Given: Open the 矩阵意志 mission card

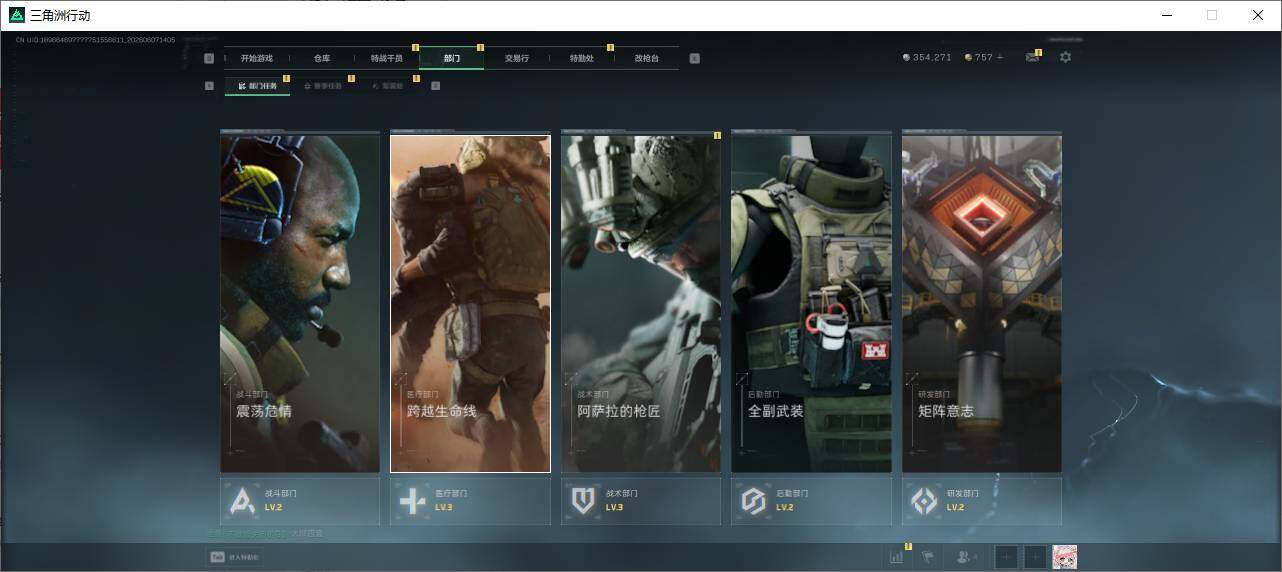Looking at the screenshot, I should (982, 303).
